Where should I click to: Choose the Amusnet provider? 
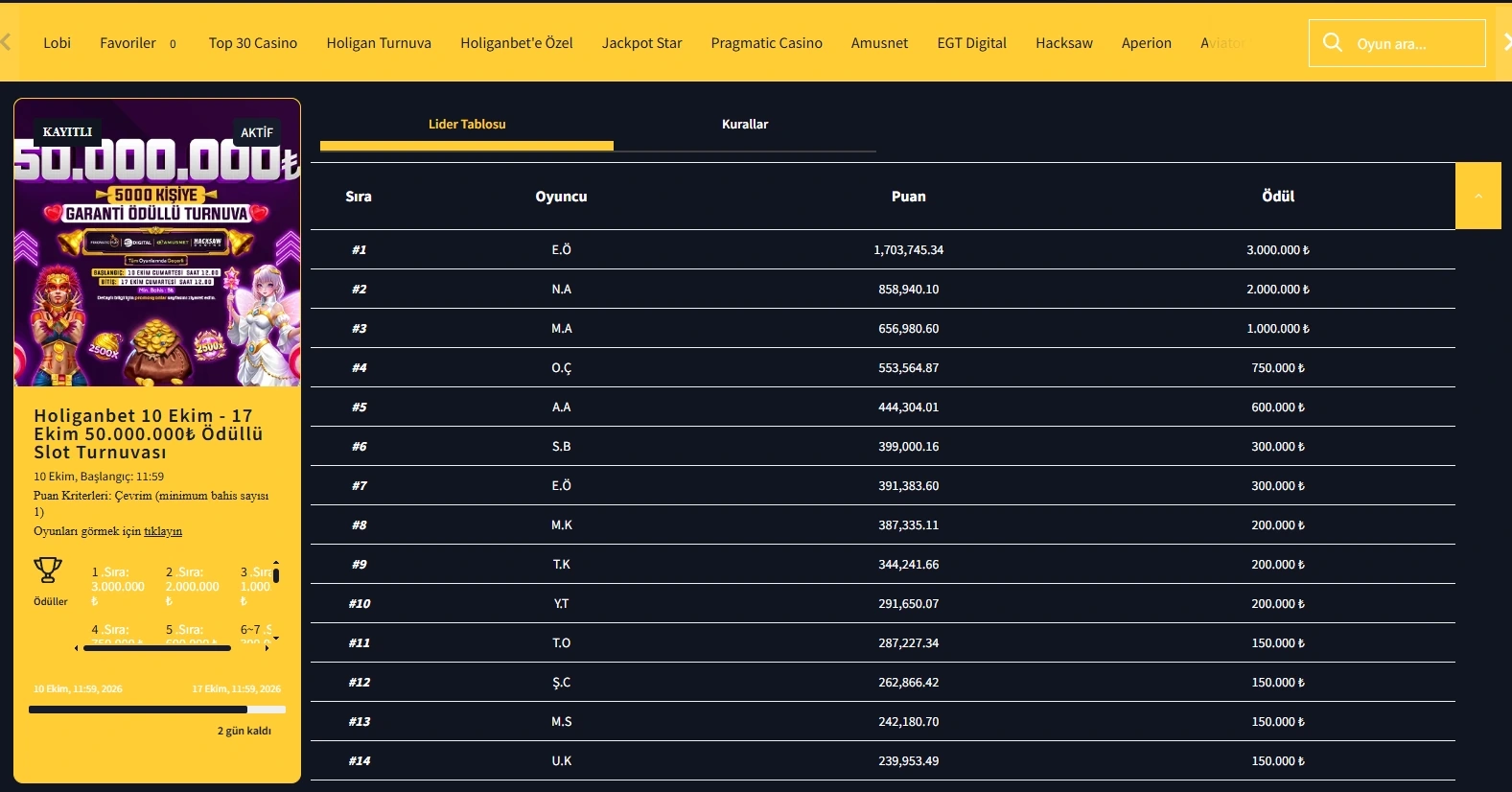879,43
